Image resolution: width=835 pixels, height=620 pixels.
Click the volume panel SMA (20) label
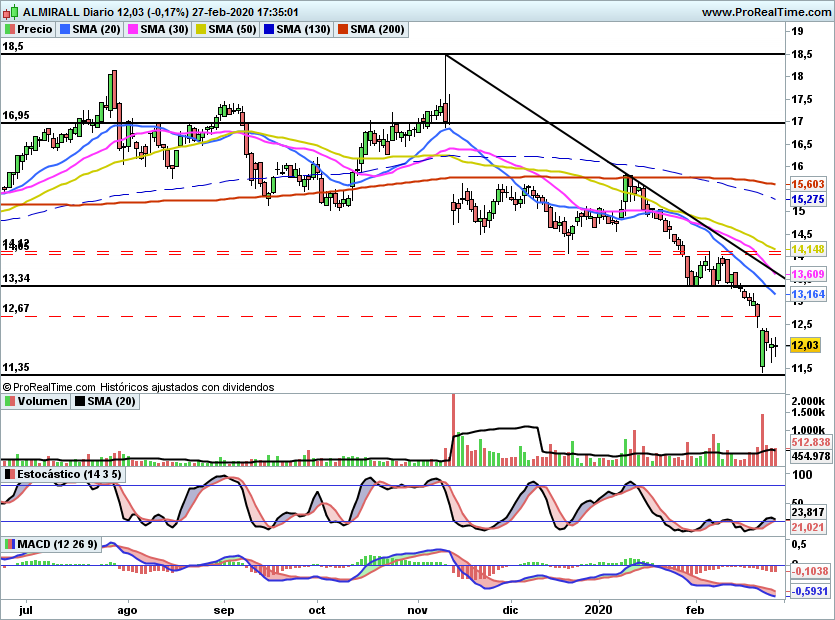click(108, 401)
